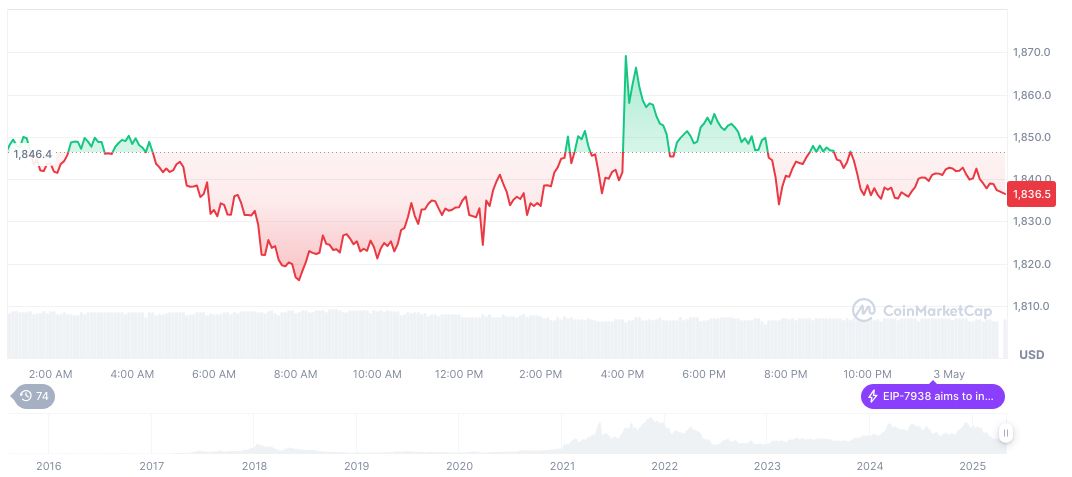Viewport: 1072px width, 477px height.
Task: Open the EIP-7938 news event pill
Action: (932, 396)
